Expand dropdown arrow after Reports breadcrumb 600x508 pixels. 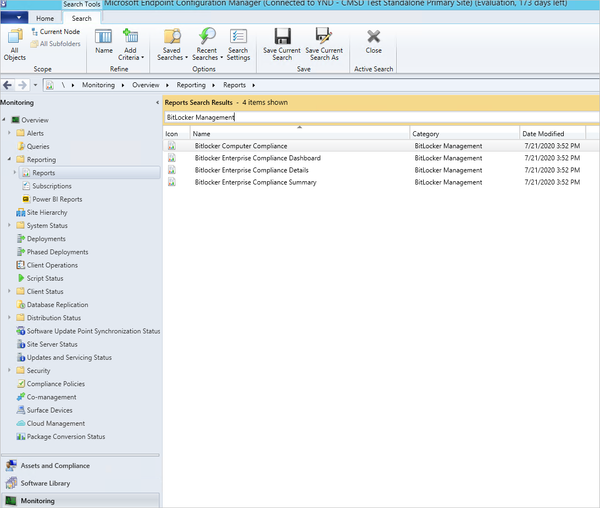pyautogui.click(x=253, y=85)
